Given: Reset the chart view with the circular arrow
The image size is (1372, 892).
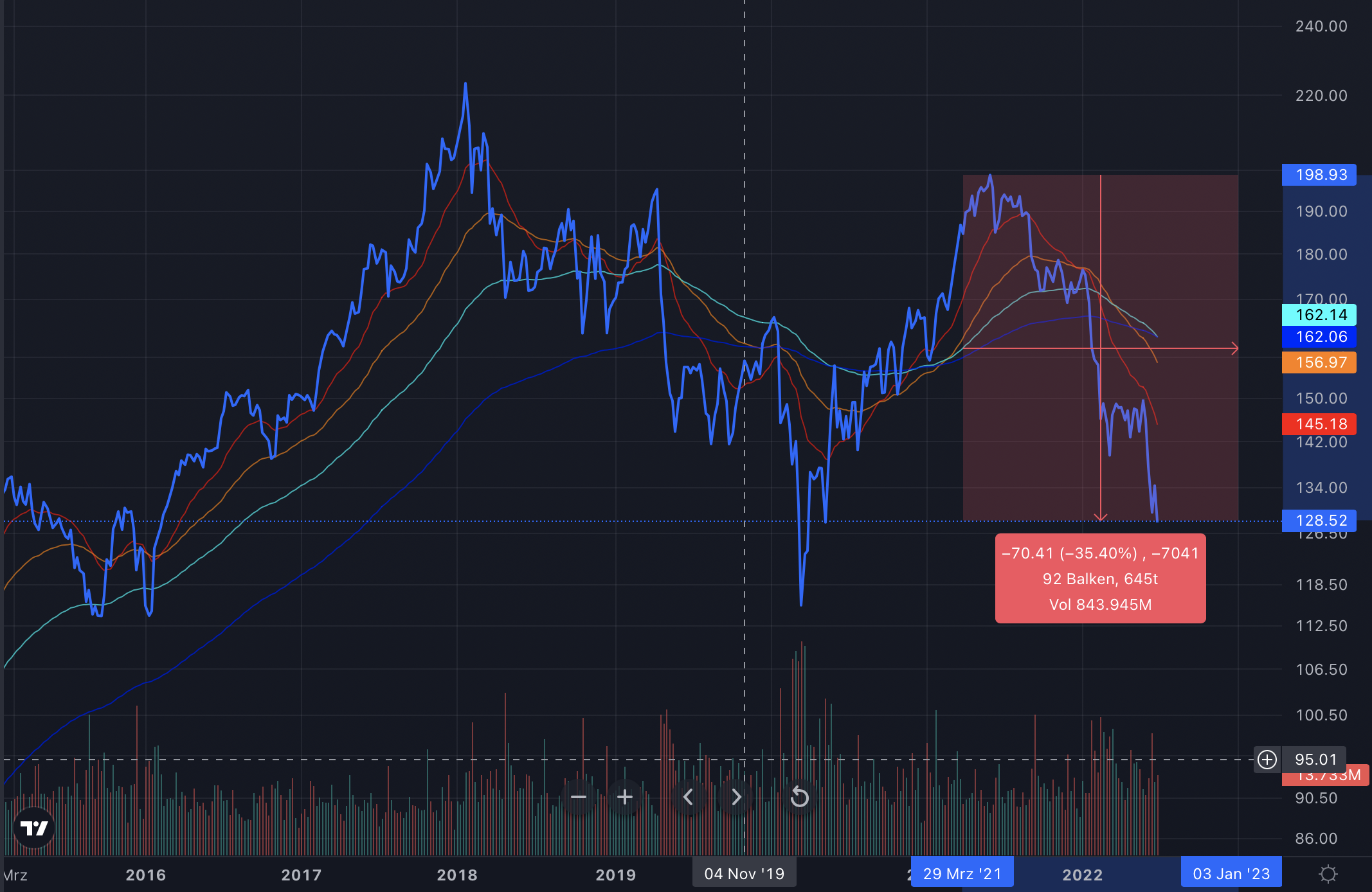Looking at the screenshot, I should [x=799, y=798].
